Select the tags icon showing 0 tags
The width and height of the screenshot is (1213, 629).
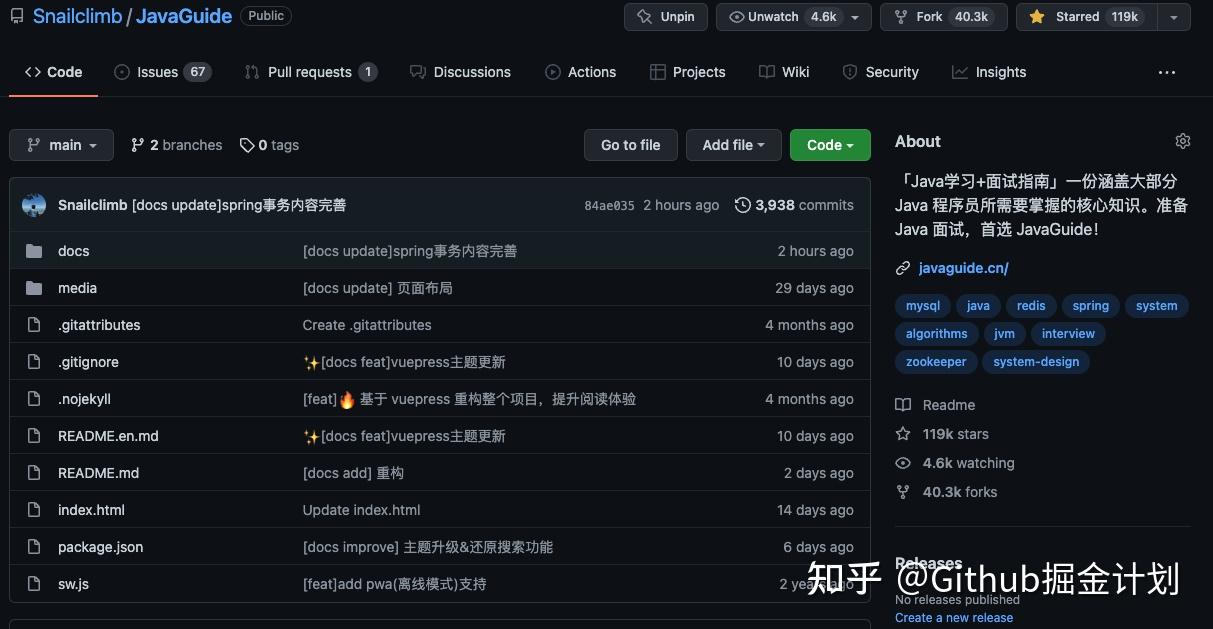coord(247,144)
